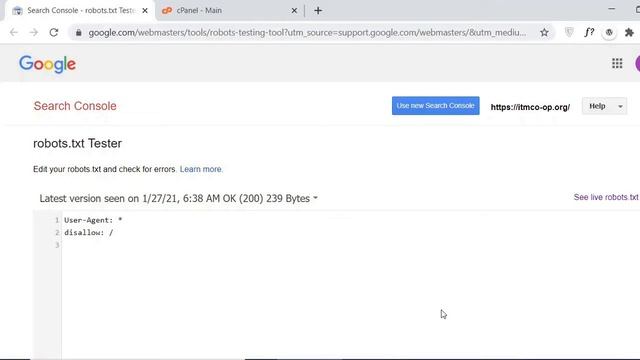The image size is (640, 360).
Task: Focus the browser address bar URL
Action: pos(307,32)
